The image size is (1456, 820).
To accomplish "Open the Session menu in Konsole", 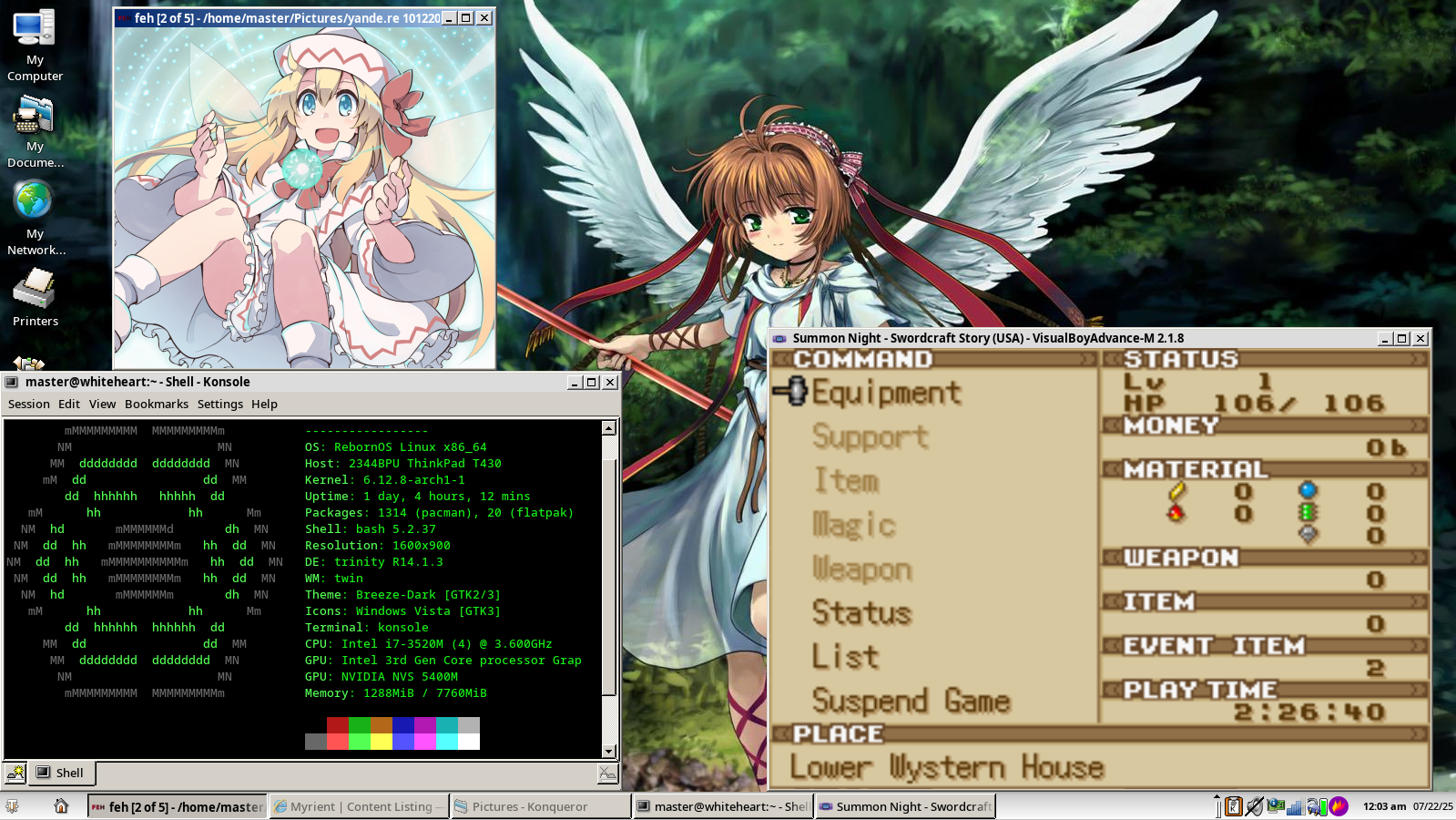I will (29, 404).
